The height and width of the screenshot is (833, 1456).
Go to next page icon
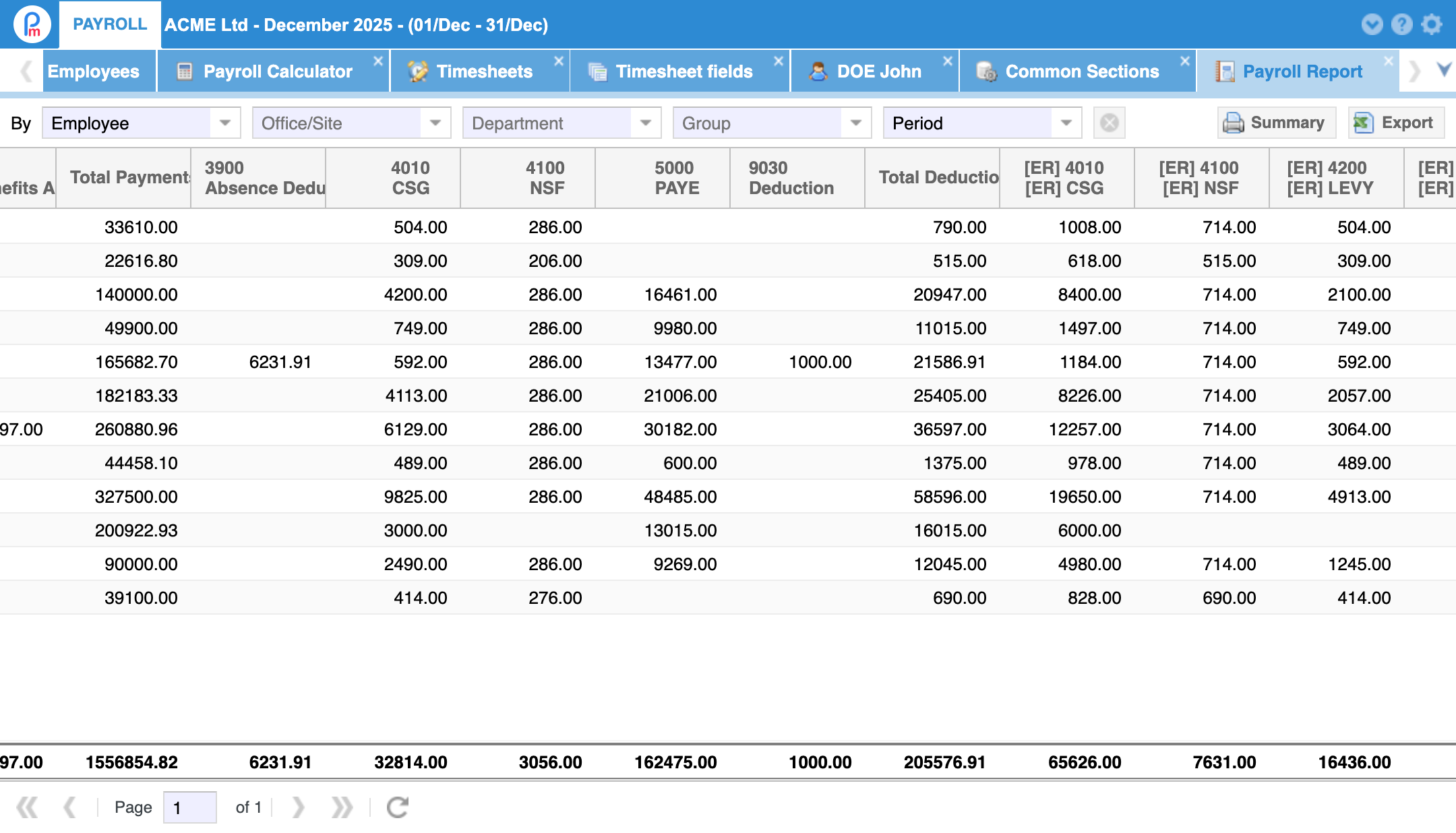tap(299, 807)
